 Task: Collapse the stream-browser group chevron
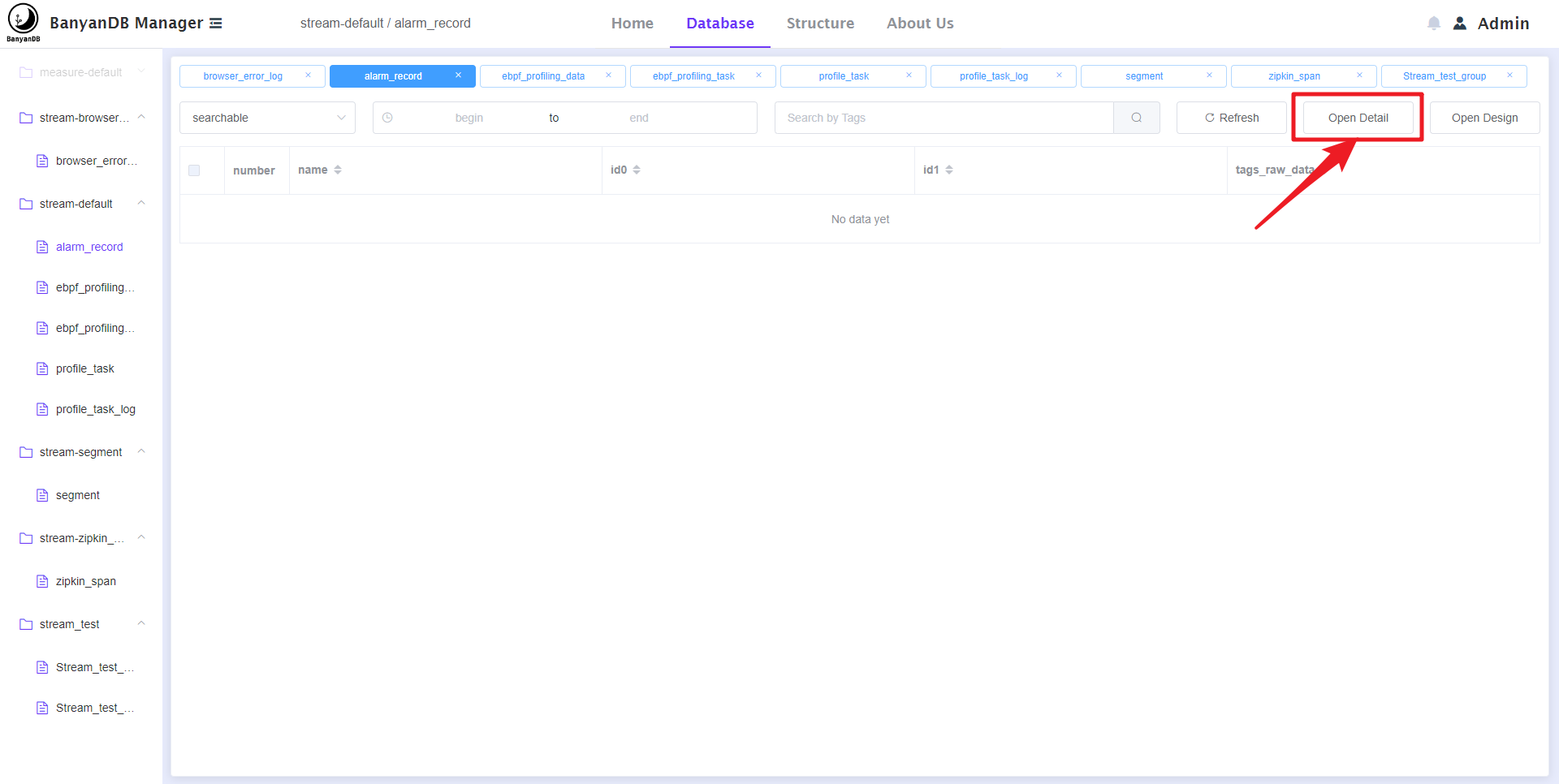click(x=141, y=117)
